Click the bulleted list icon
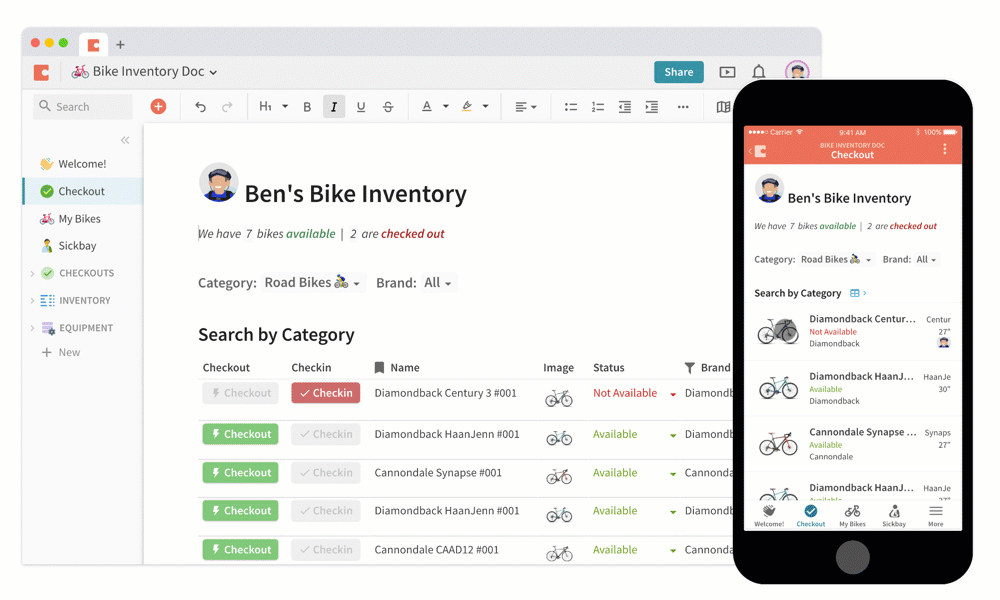The image size is (1000, 600). coord(570,106)
